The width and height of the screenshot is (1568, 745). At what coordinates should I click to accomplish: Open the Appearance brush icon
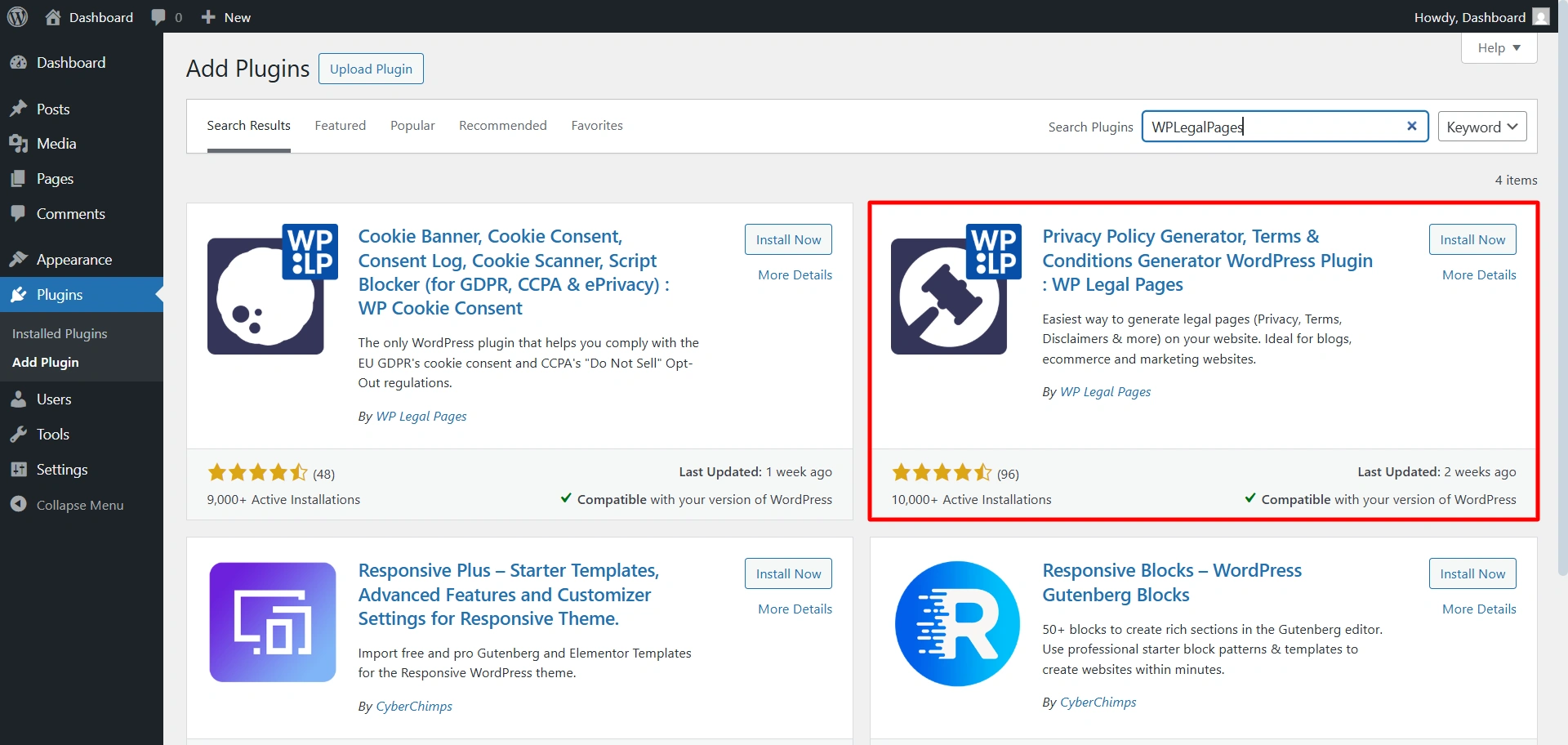[20, 259]
